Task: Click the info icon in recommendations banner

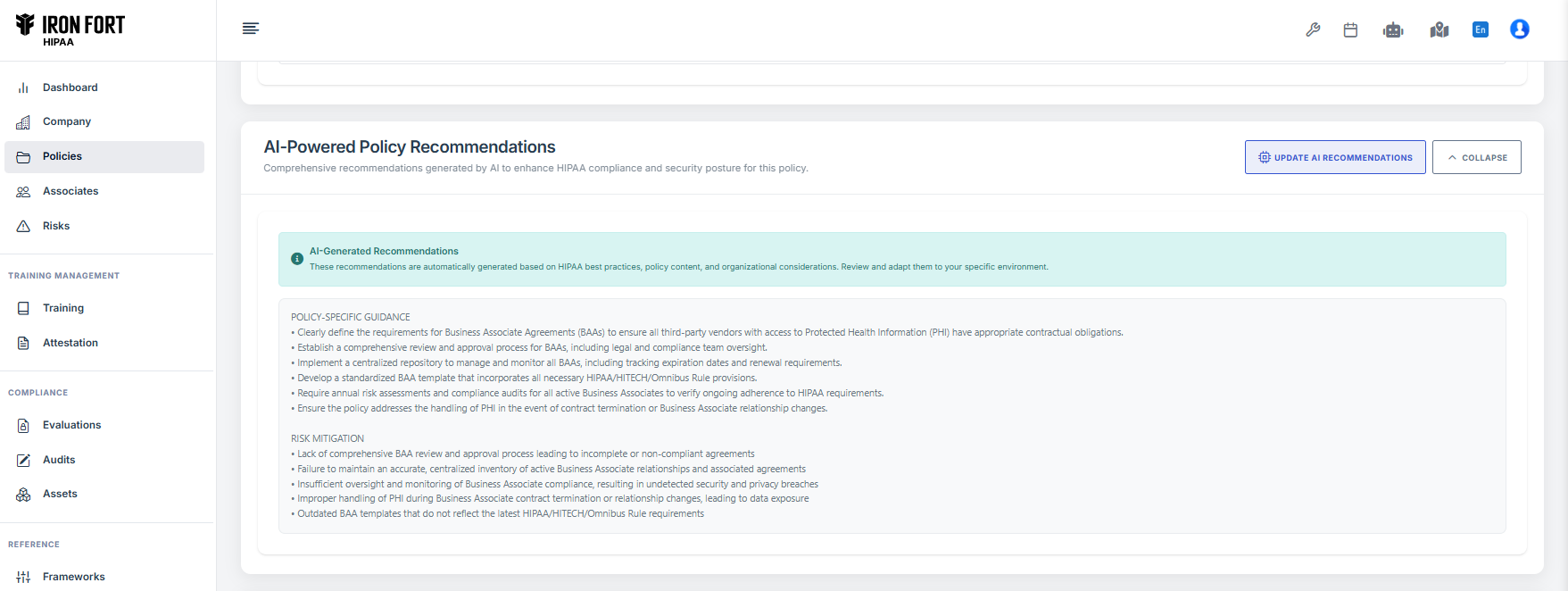Action: 297,259
